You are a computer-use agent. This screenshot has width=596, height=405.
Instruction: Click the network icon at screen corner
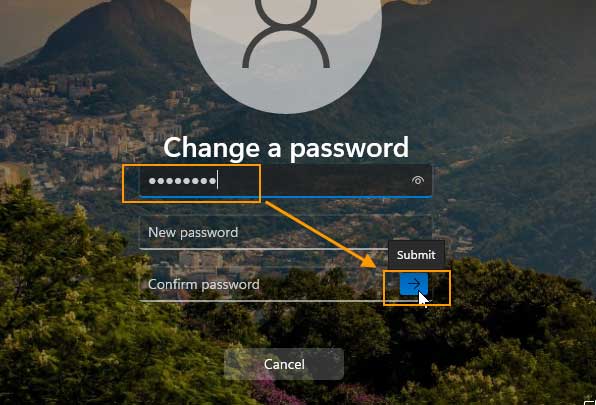click(590, 402)
